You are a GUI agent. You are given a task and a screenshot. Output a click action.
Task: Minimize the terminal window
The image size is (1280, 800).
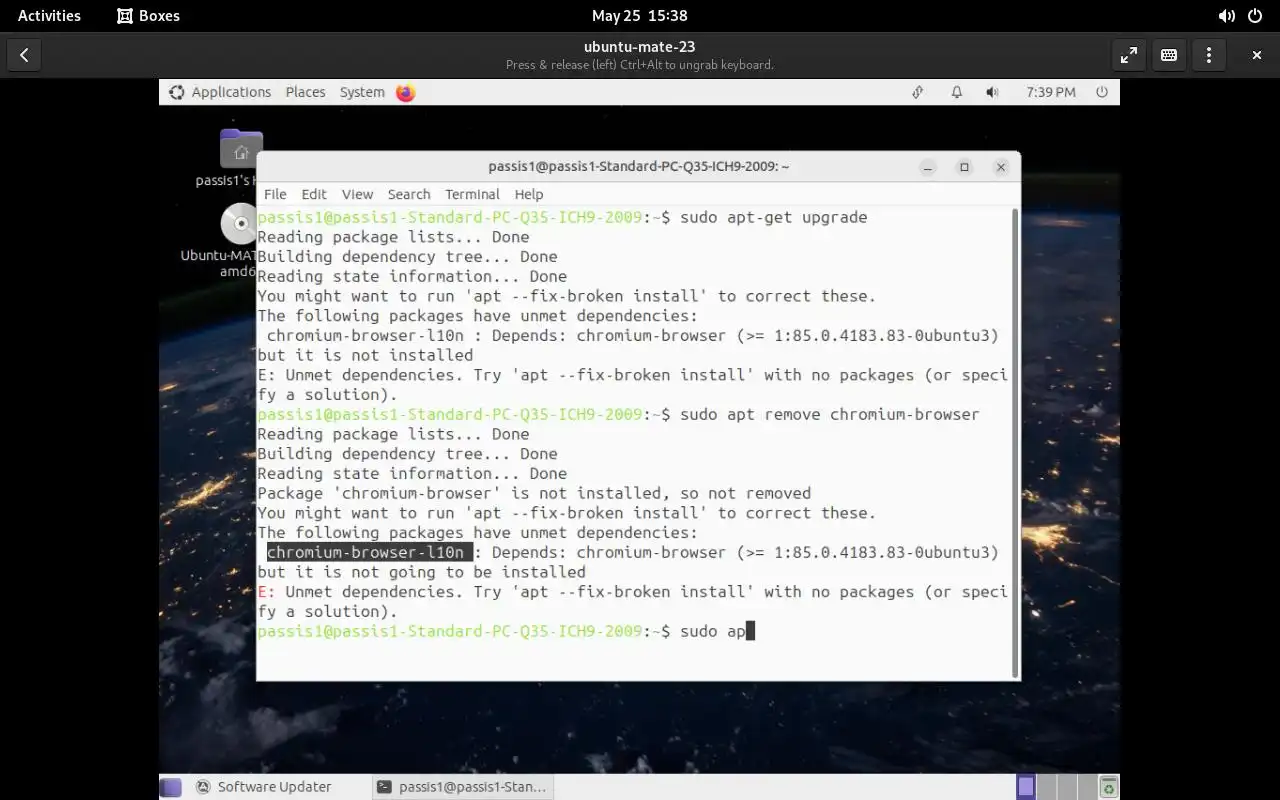[x=928, y=167]
